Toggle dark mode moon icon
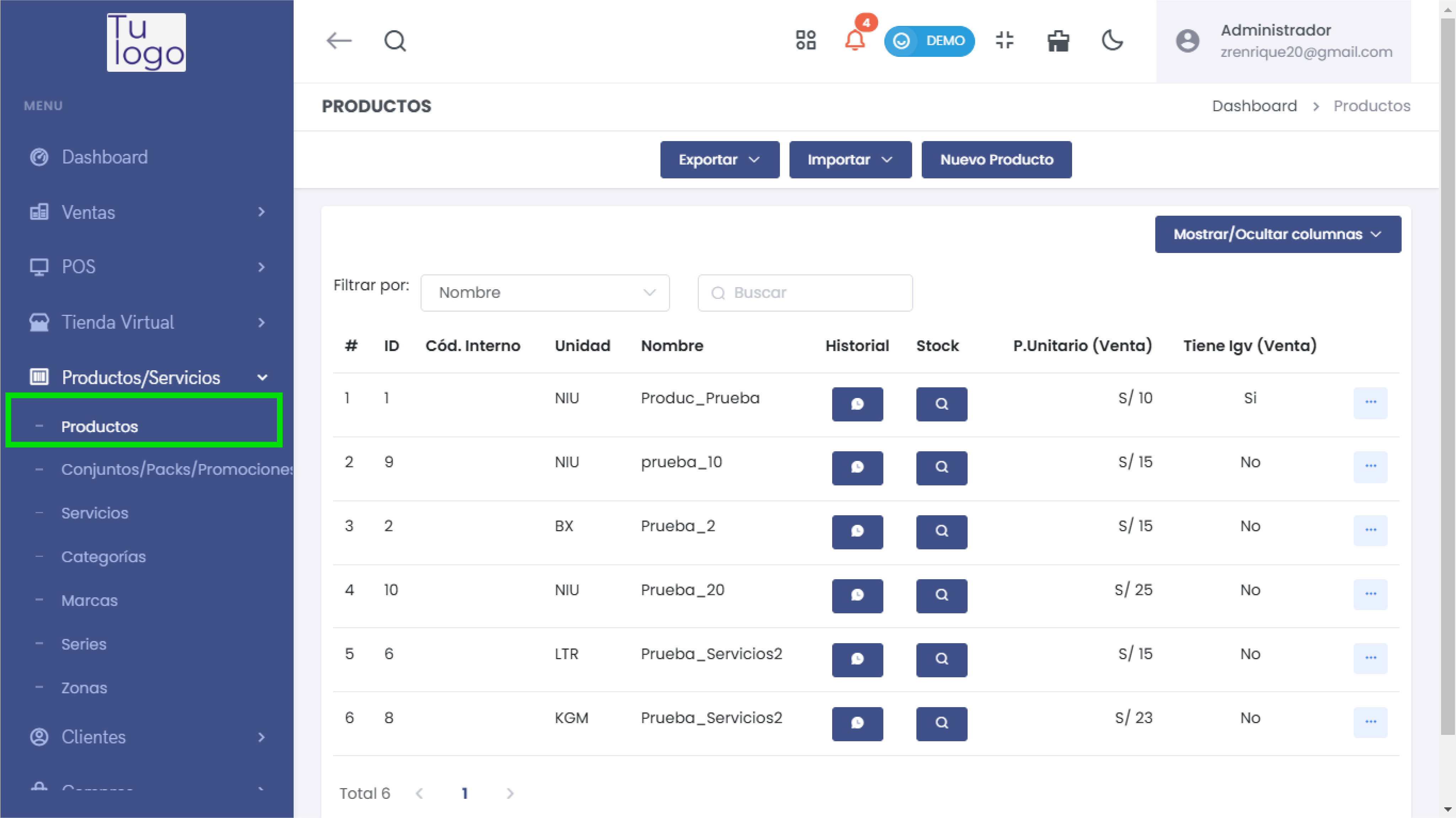The image size is (1456, 818). pyautogui.click(x=1112, y=41)
